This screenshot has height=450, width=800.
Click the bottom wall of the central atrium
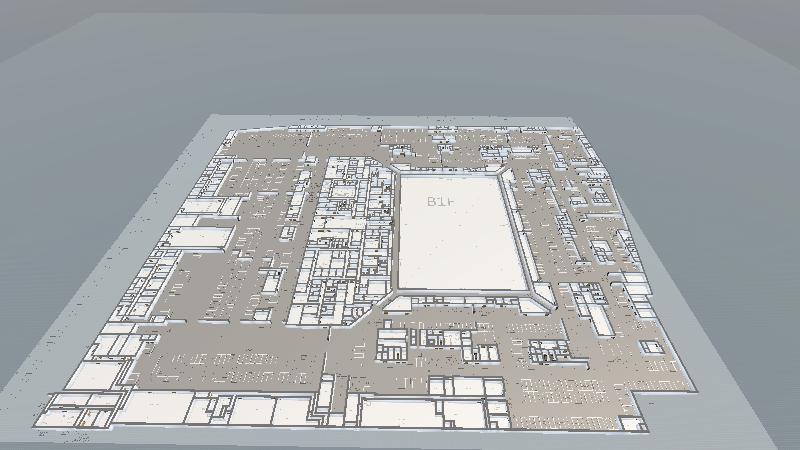coord(462,294)
